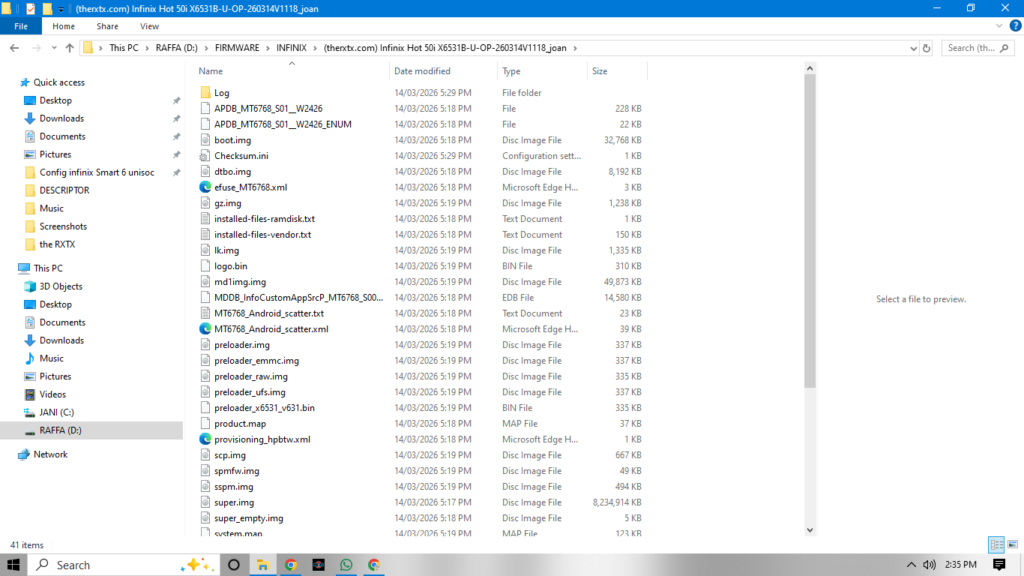Open the address bar history dropdown

912,47
